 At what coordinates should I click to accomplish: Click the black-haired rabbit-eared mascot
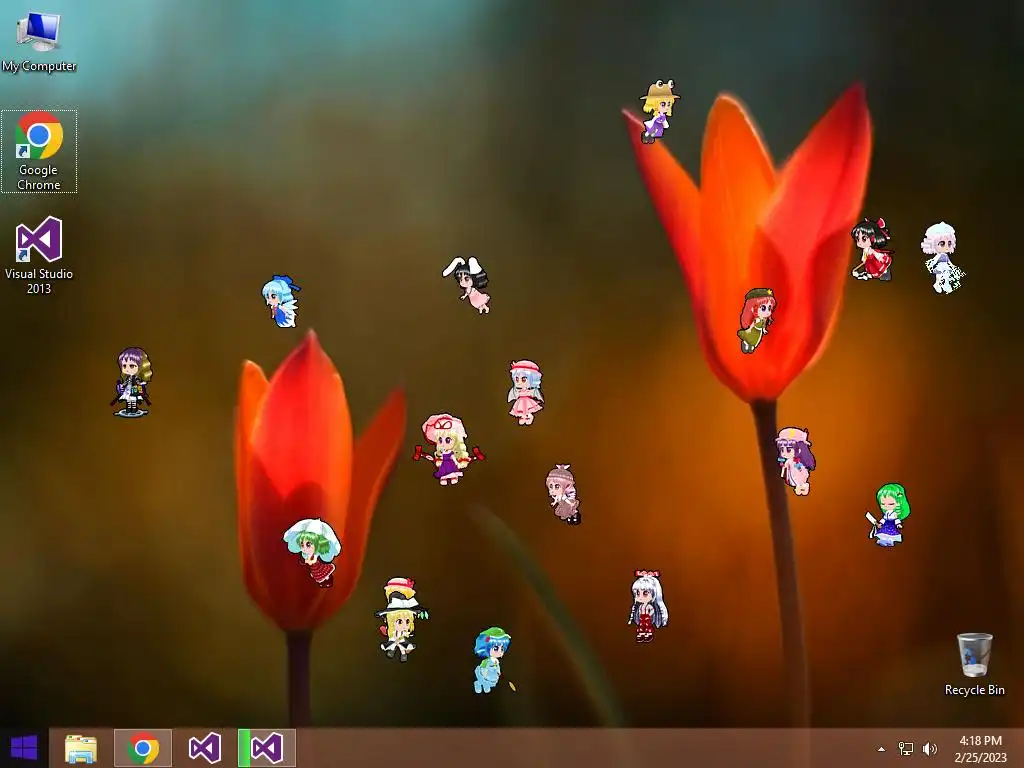467,284
